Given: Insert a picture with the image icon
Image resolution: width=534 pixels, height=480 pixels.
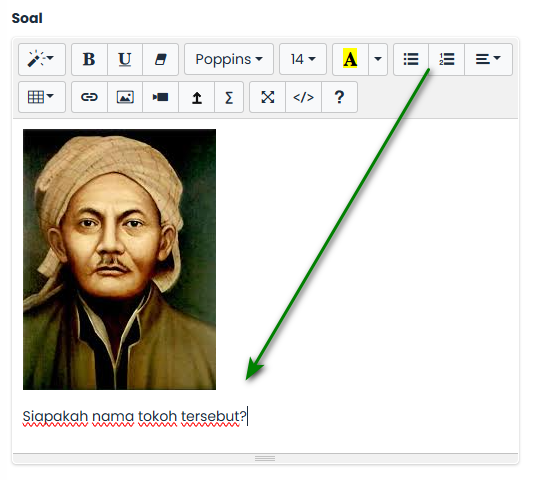Looking at the screenshot, I should (125, 97).
